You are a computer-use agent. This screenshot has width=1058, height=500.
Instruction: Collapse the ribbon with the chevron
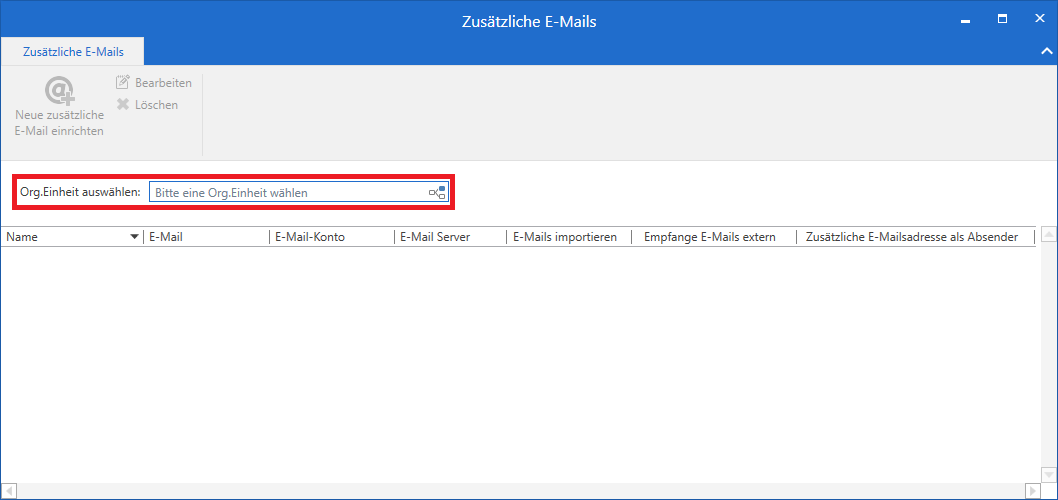[1045, 50]
